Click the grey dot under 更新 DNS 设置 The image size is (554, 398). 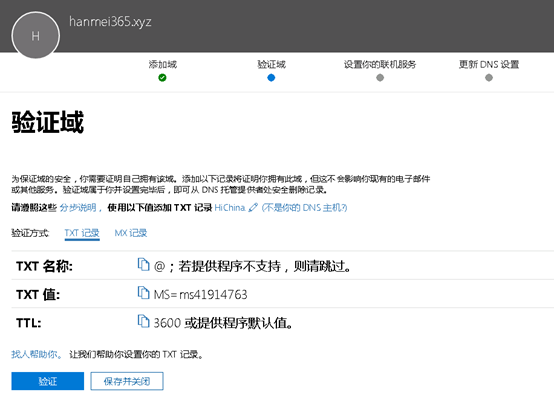click(489, 77)
